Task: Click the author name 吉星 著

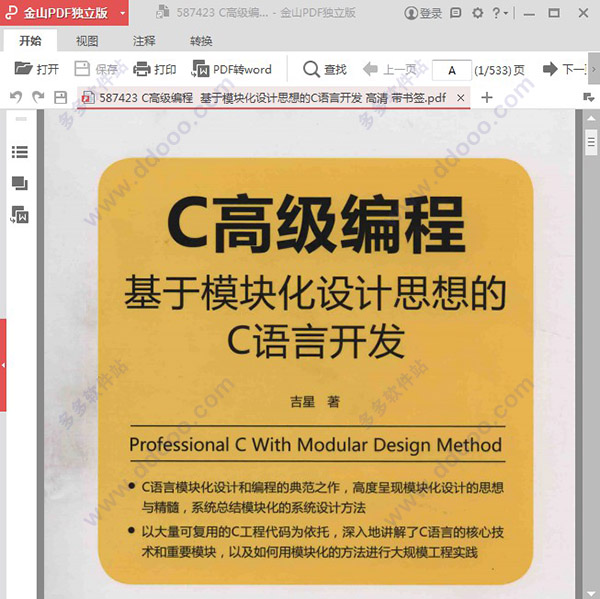Action: coord(315,402)
